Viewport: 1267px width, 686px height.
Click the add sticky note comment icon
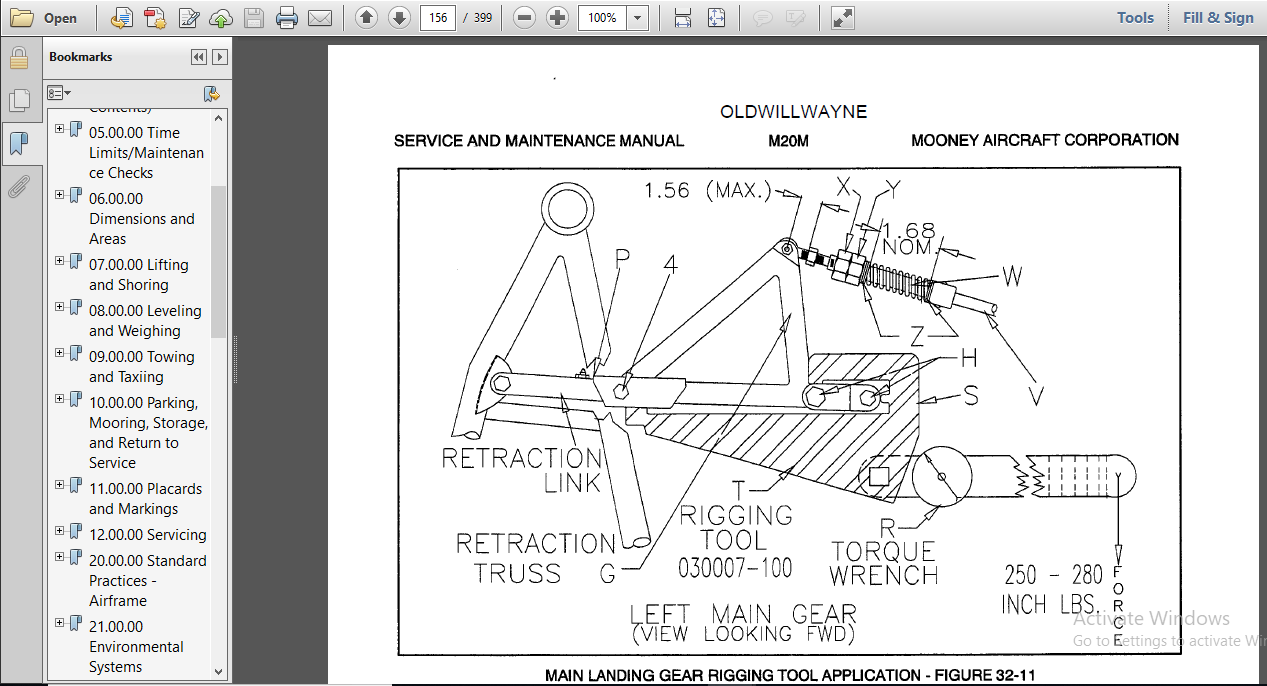pos(762,18)
